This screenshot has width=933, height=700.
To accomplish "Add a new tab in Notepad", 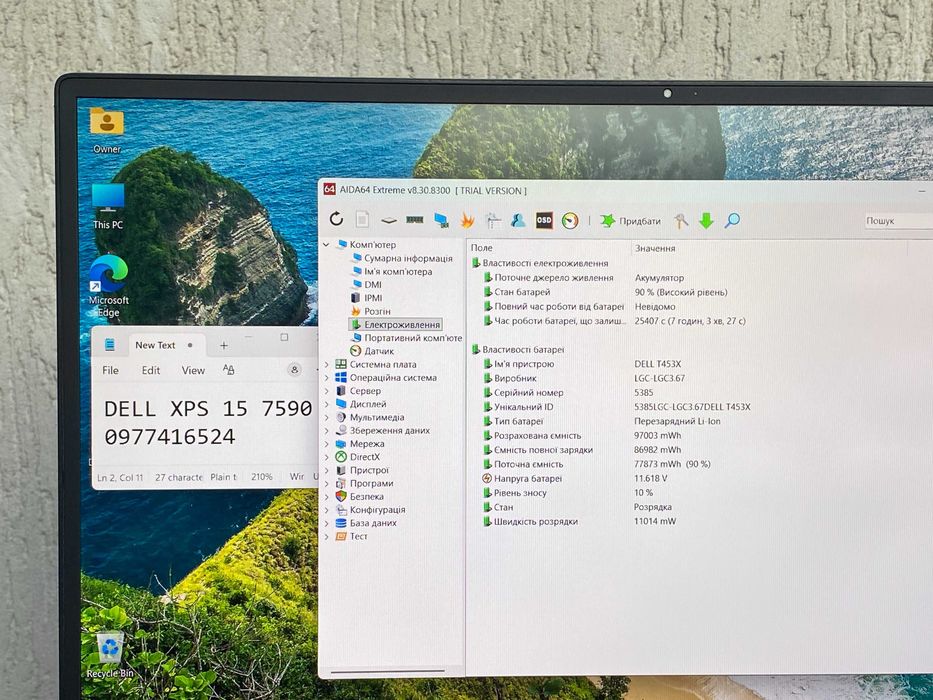I will coord(224,345).
